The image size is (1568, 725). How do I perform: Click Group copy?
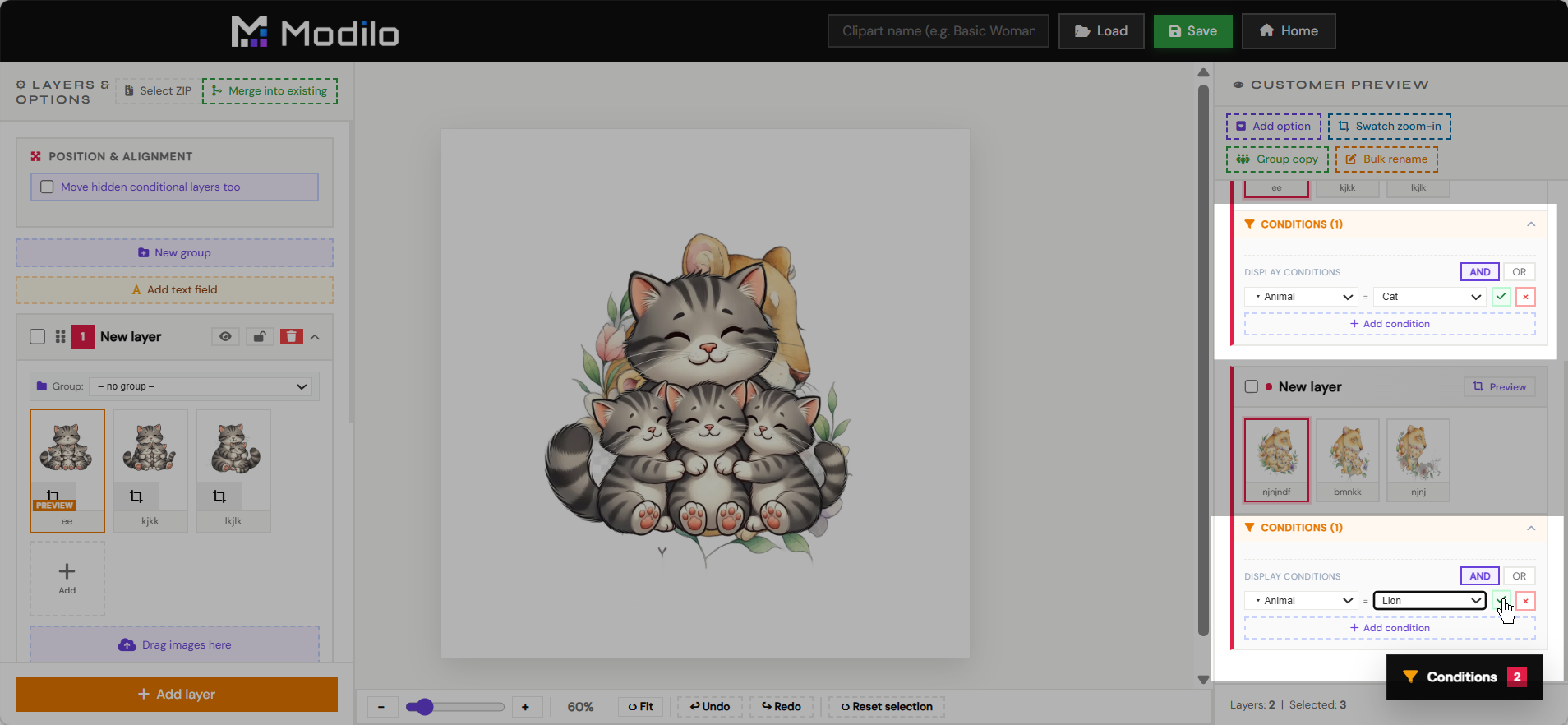click(x=1278, y=159)
